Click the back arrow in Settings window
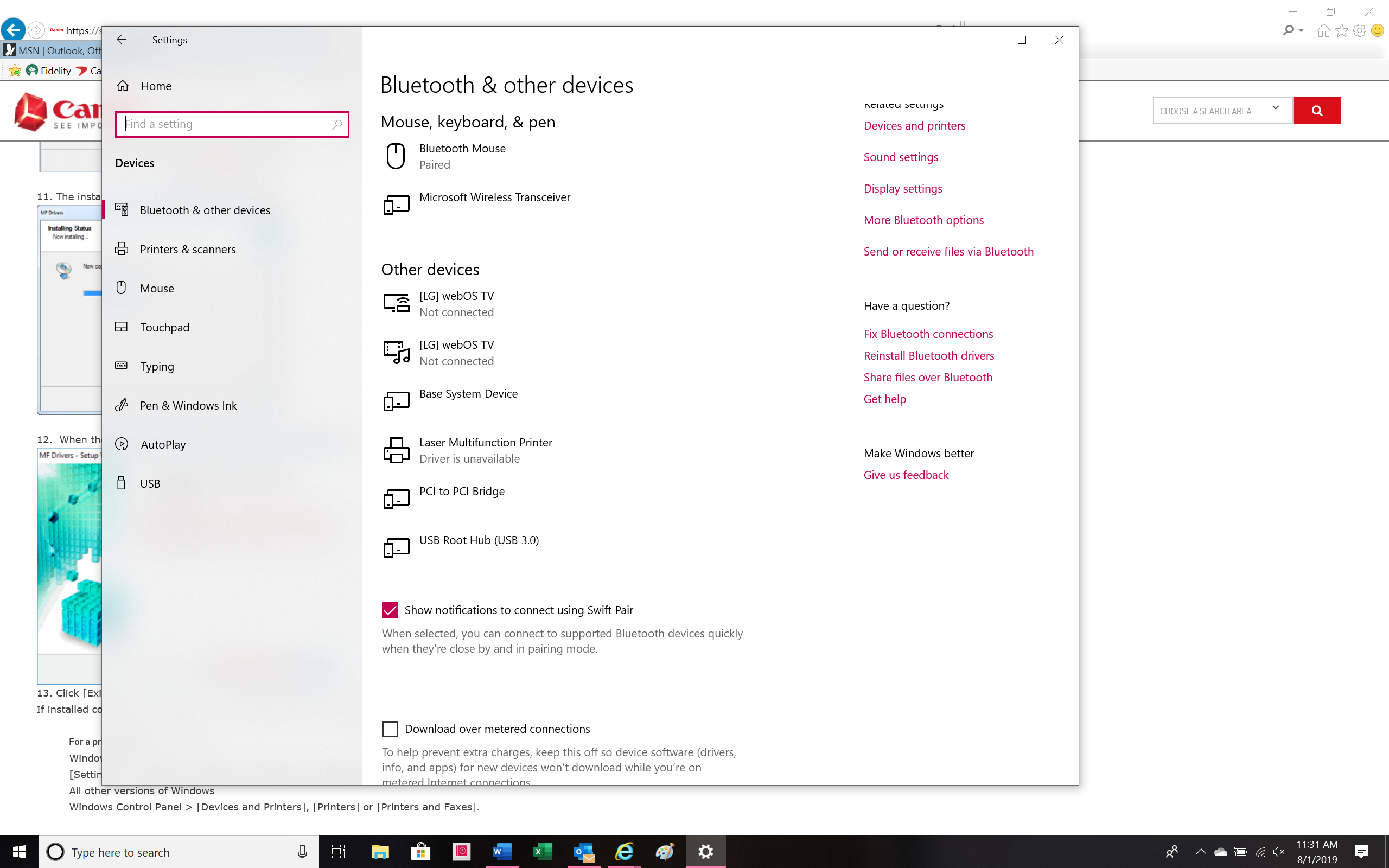 pos(121,40)
